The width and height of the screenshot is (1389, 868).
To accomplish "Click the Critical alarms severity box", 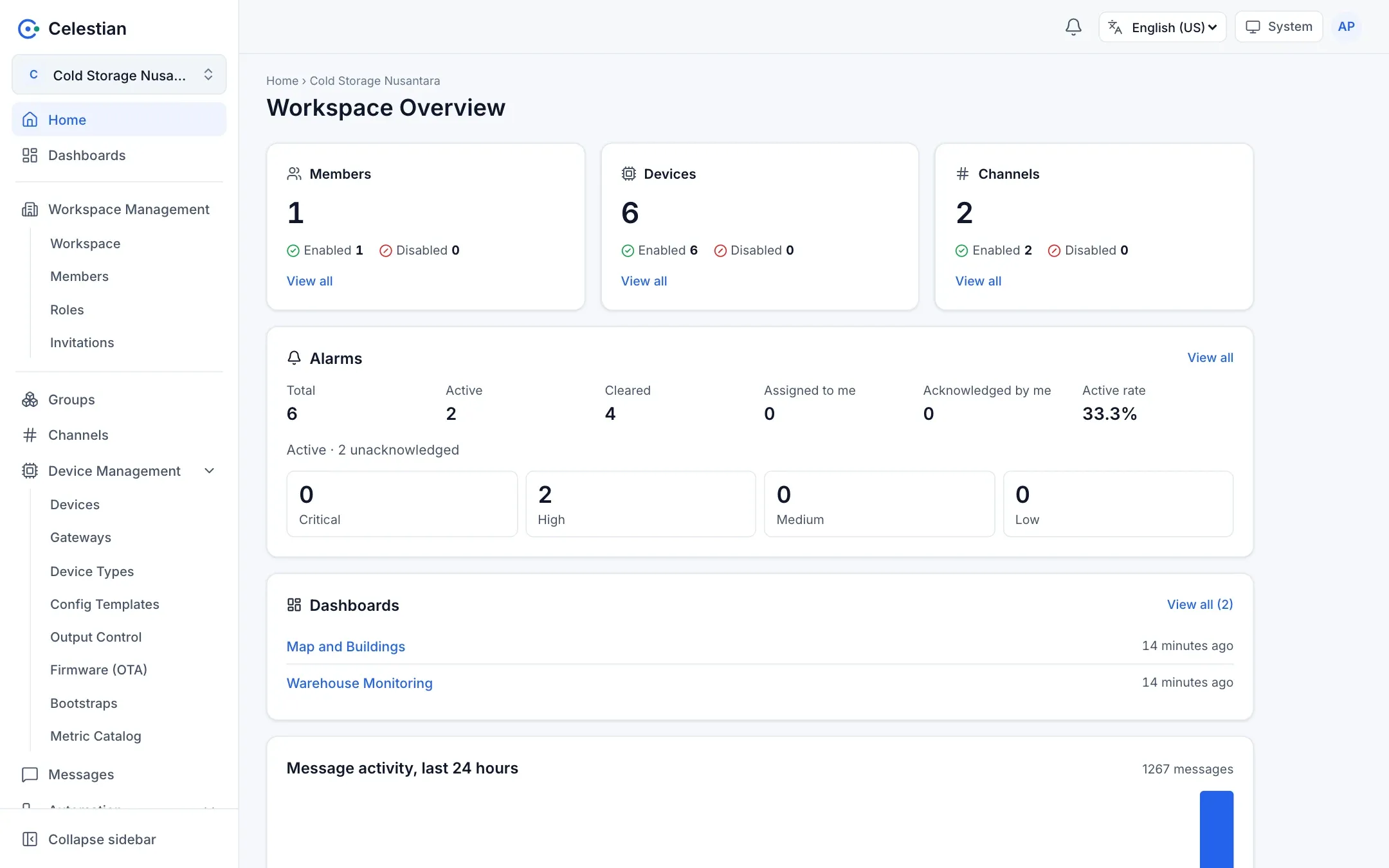I will pyautogui.click(x=402, y=504).
